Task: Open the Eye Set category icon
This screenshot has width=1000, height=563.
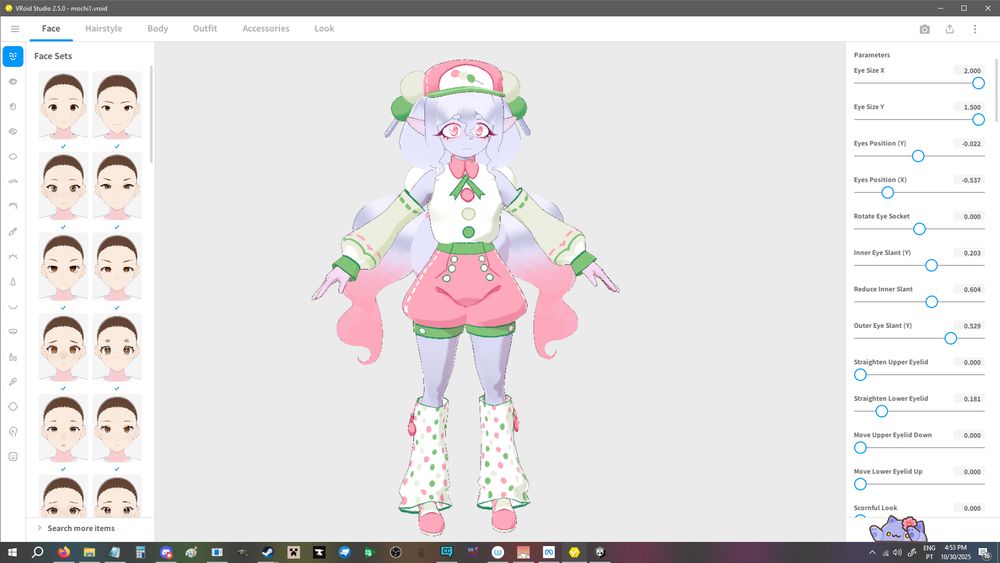Action: 13,82
